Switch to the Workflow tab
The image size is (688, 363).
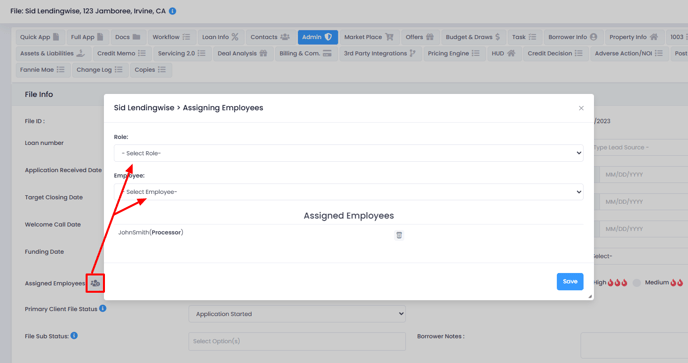coord(171,37)
